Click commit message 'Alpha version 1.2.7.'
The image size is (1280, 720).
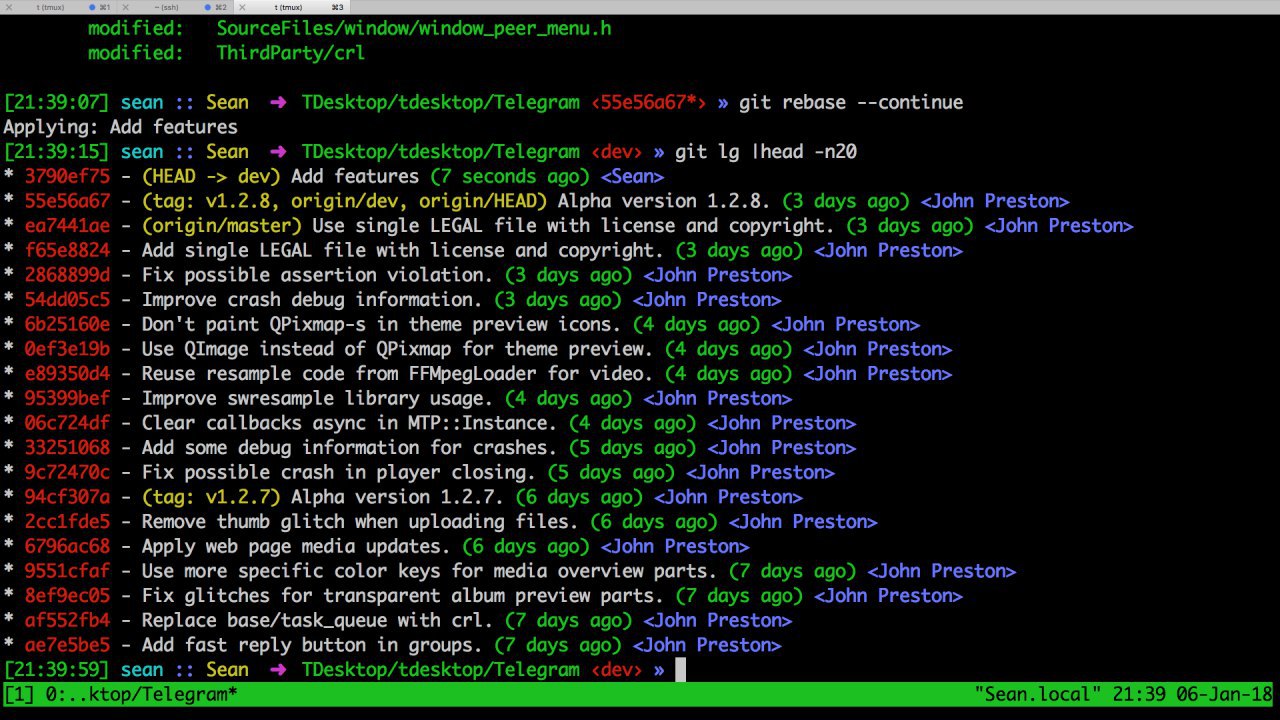398,497
